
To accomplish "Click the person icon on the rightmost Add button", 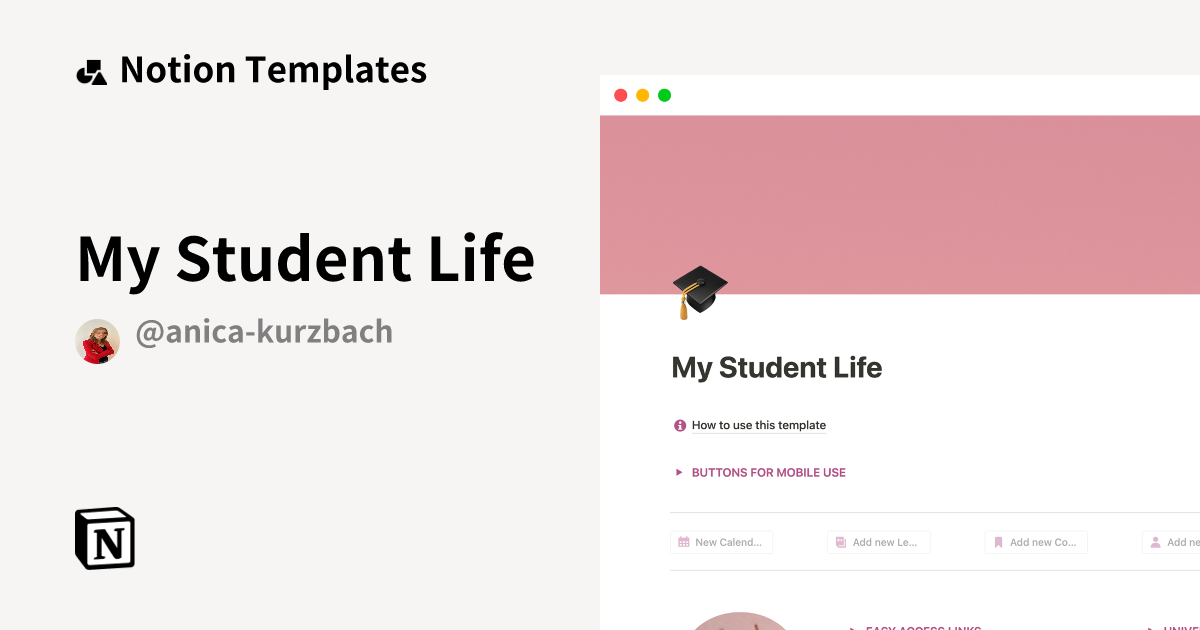I will coord(1156,541).
